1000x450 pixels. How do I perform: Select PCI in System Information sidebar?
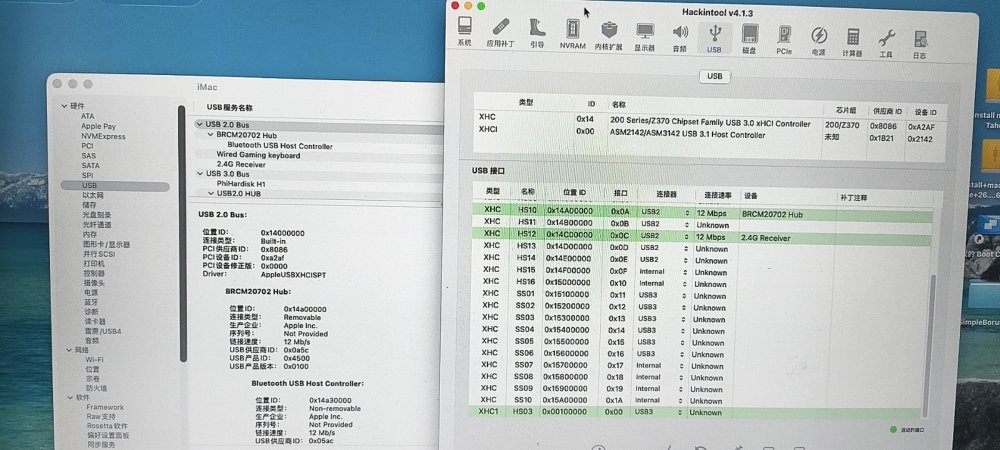[87, 146]
